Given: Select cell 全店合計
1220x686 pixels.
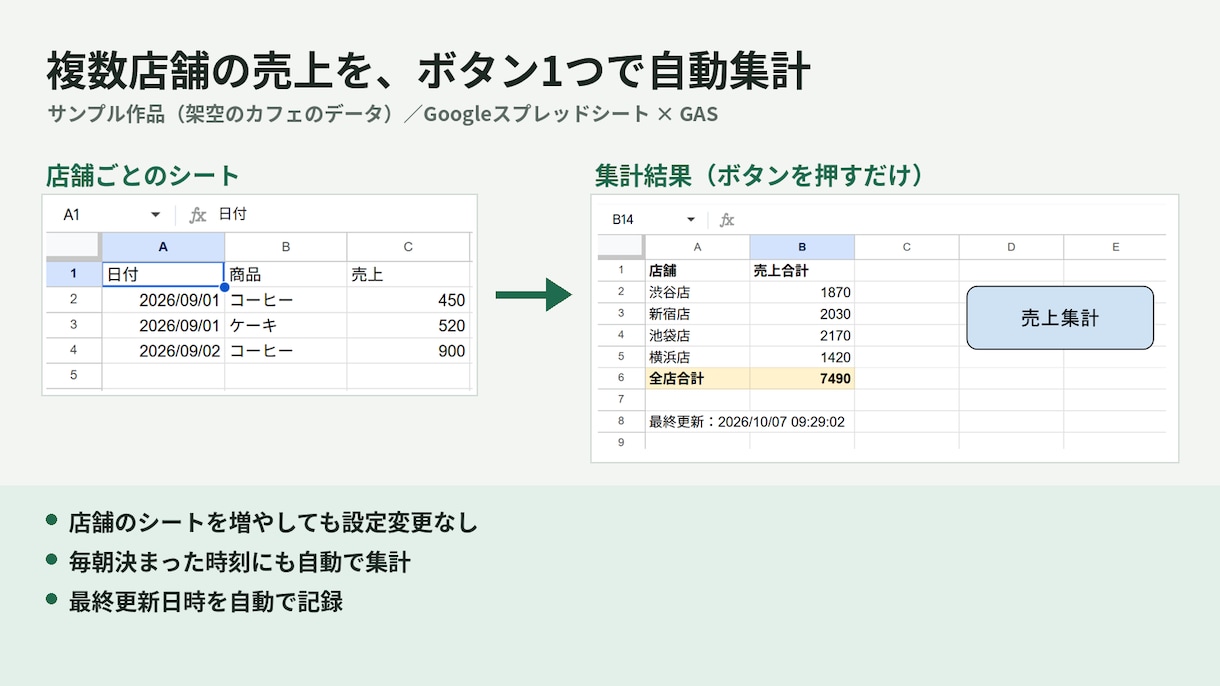Looking at the screenshot, I should 697,379.
